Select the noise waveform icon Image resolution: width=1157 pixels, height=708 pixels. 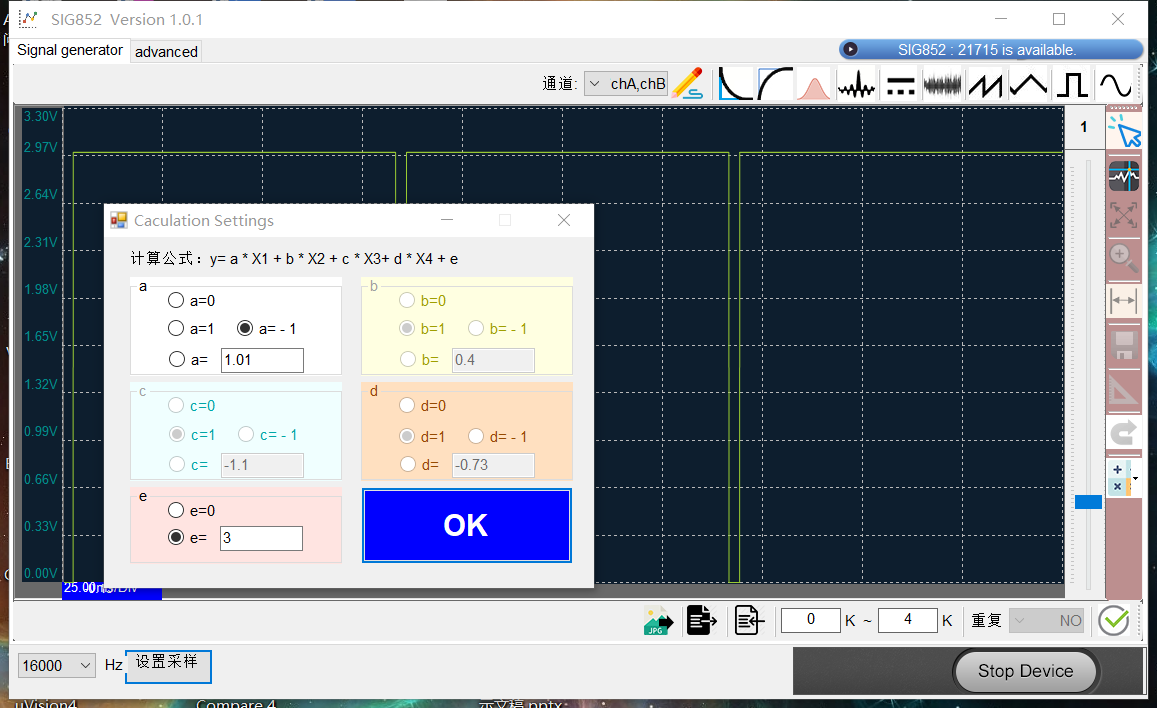click(x=942, y=84)
